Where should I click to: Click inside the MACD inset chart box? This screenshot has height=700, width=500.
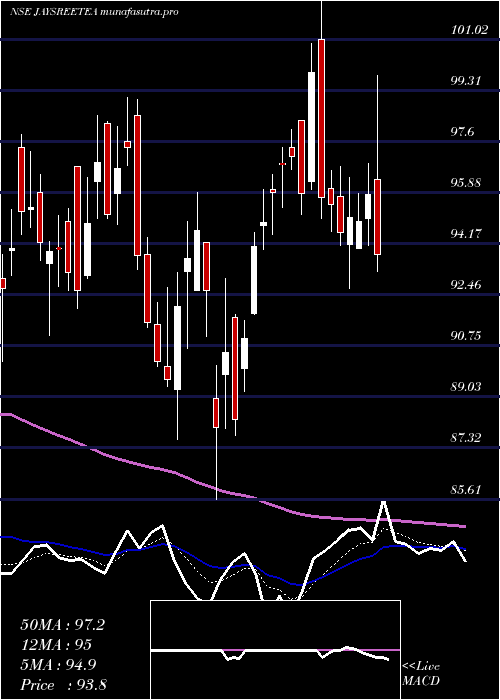(x=275, y=650)
